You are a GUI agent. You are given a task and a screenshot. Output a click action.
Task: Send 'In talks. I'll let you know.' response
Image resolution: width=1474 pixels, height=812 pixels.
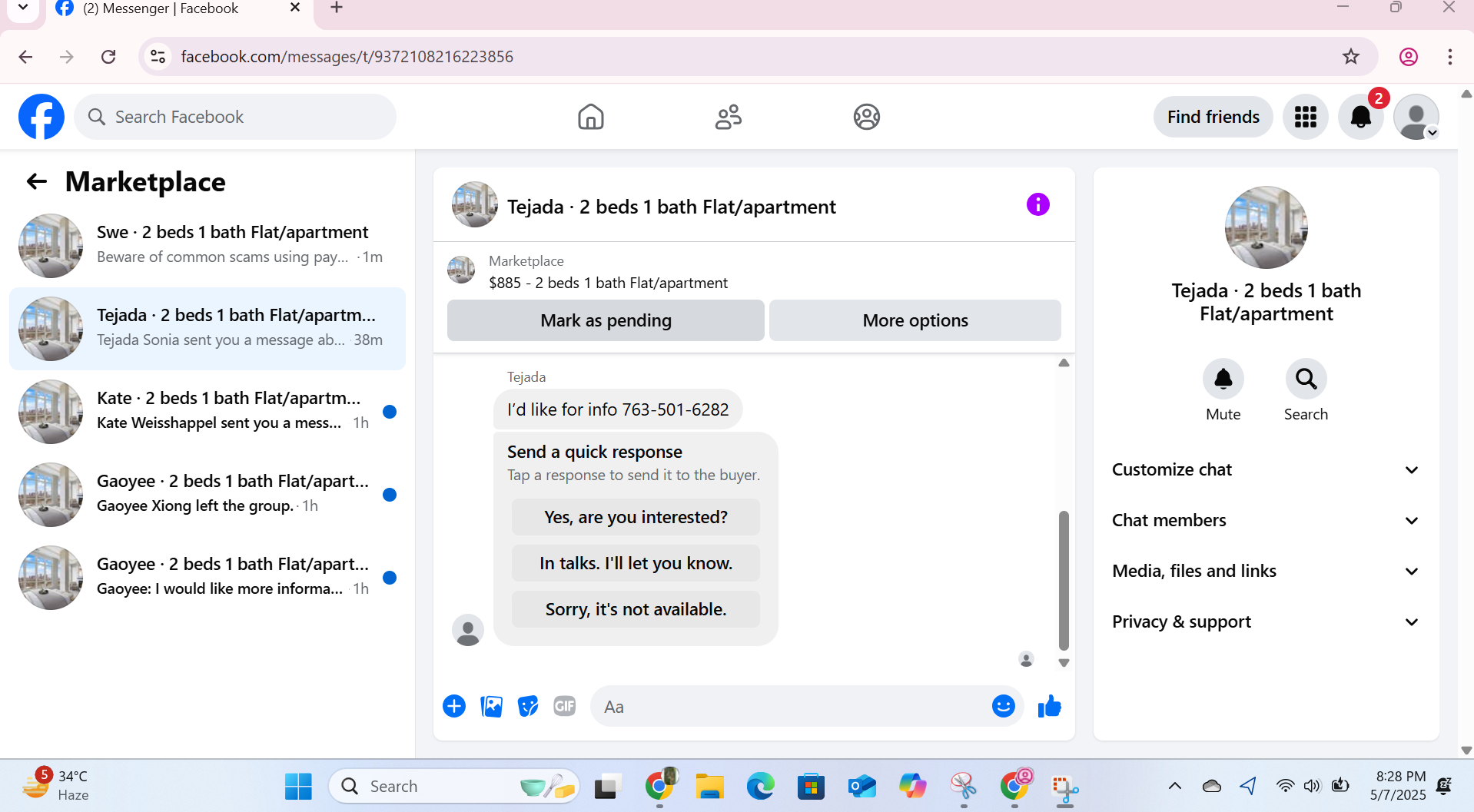[x=636, y=563]
